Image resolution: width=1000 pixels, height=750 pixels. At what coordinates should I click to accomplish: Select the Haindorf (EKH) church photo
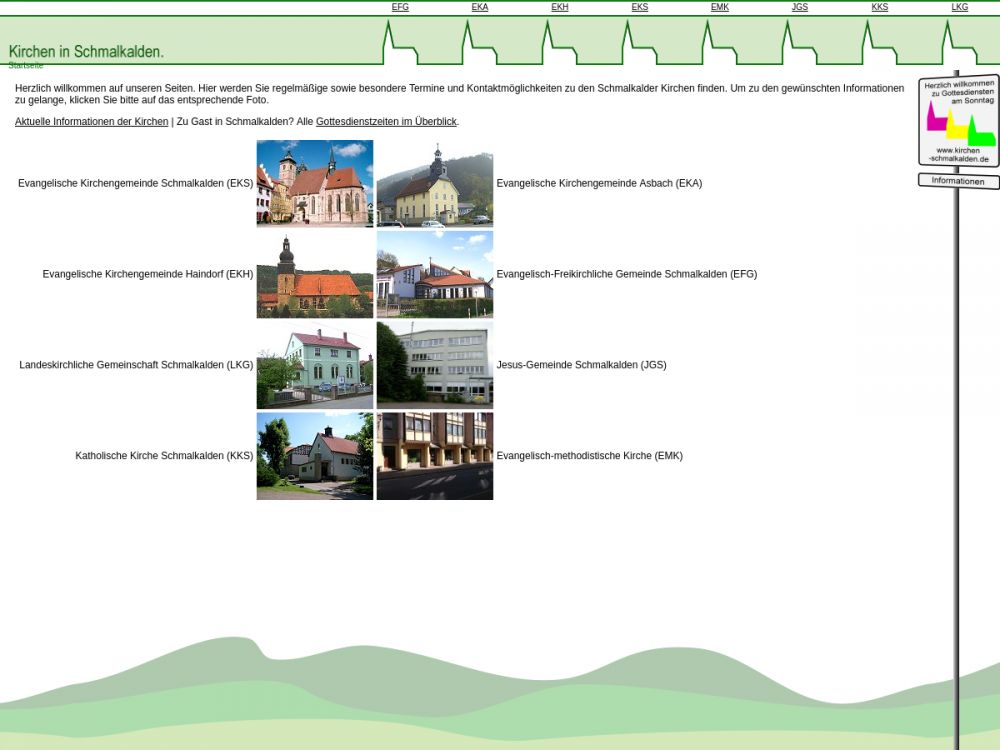tap(315, 274)
